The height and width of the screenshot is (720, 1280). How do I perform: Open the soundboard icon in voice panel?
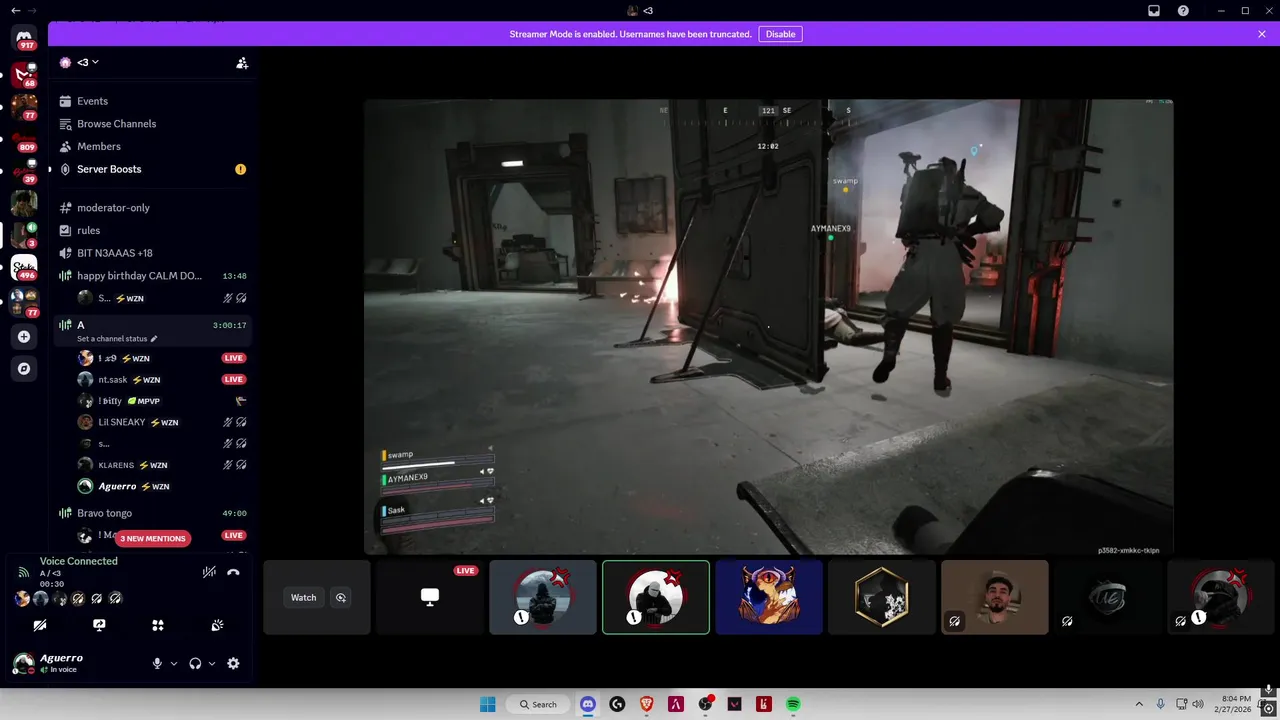pos(217,625)
